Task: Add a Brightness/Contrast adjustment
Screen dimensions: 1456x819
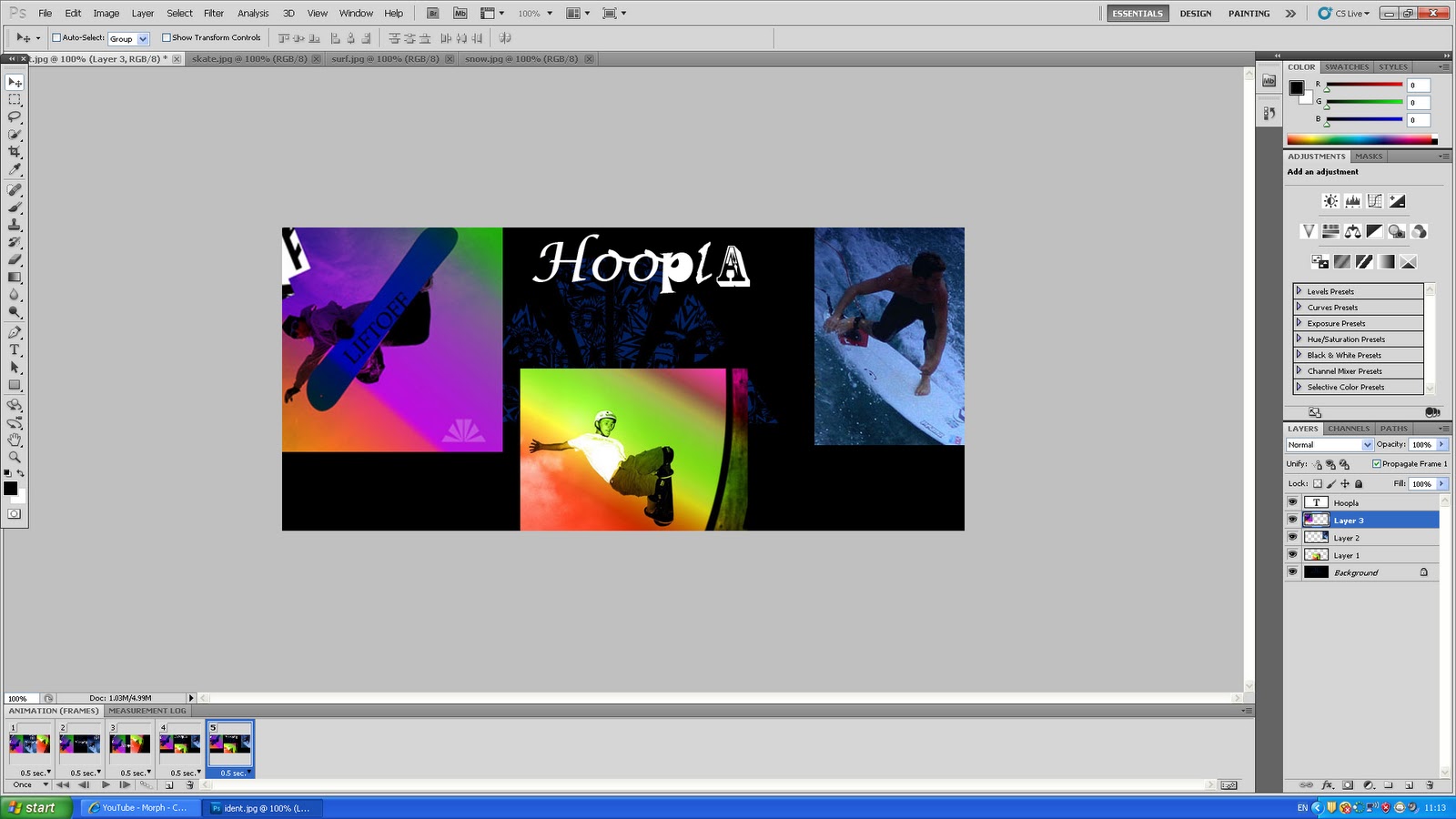Action: 1330,201
